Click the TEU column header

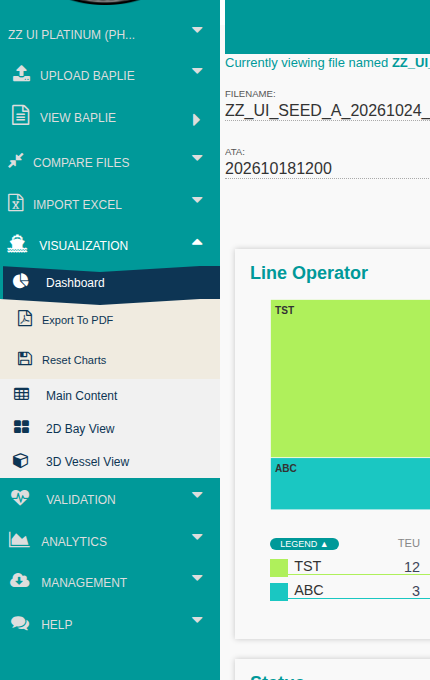point(409,543)
